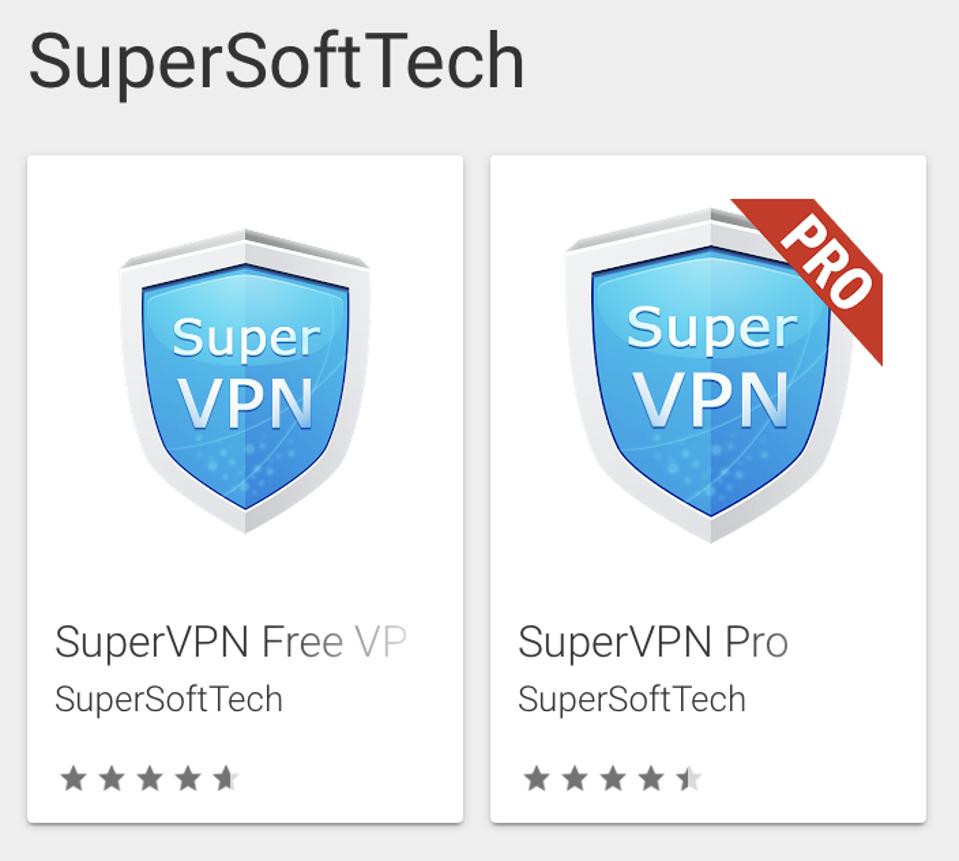Tap SuperSoftTech developer name under SuperVPN Pro
This screenshot has height=861, width=959.
click(632, 699)
